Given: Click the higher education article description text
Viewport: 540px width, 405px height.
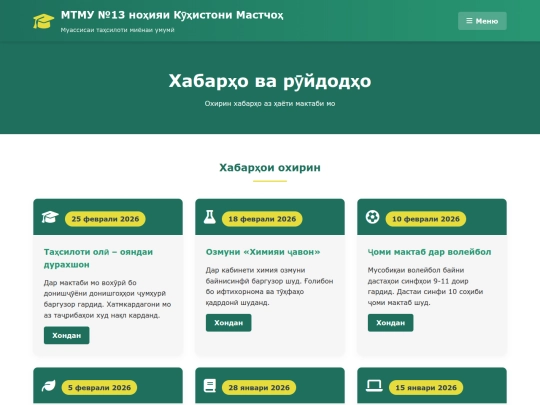Looking at the screenshot, I should point(107,299).
